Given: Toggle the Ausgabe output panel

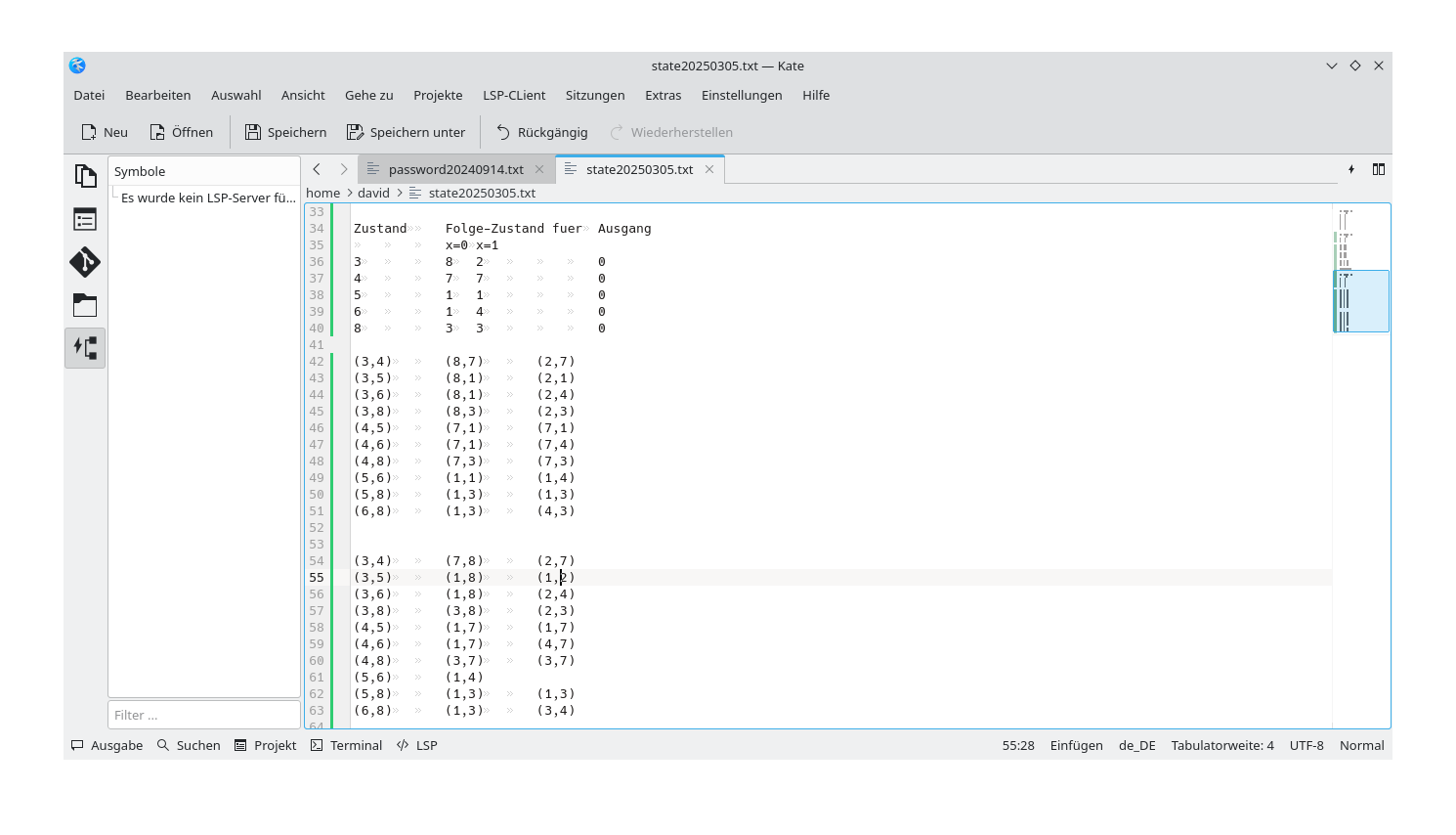Looking at the screenshot, I should click(x=107, y=745).
